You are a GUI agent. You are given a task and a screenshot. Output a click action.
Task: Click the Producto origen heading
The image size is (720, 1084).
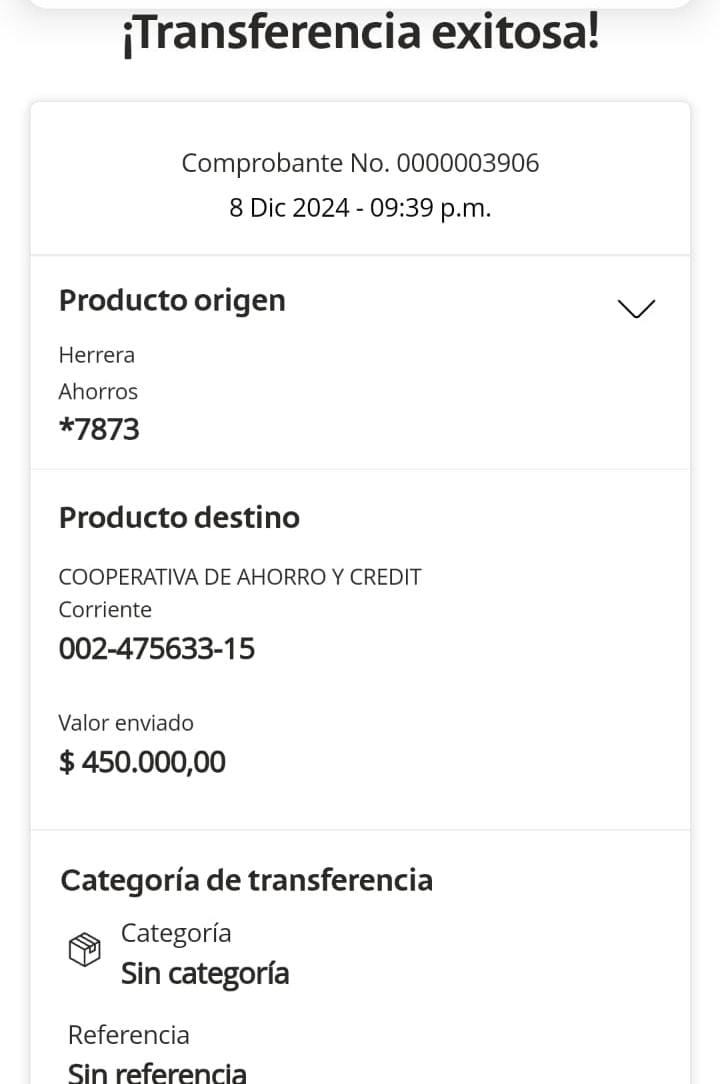click(172, 300)
